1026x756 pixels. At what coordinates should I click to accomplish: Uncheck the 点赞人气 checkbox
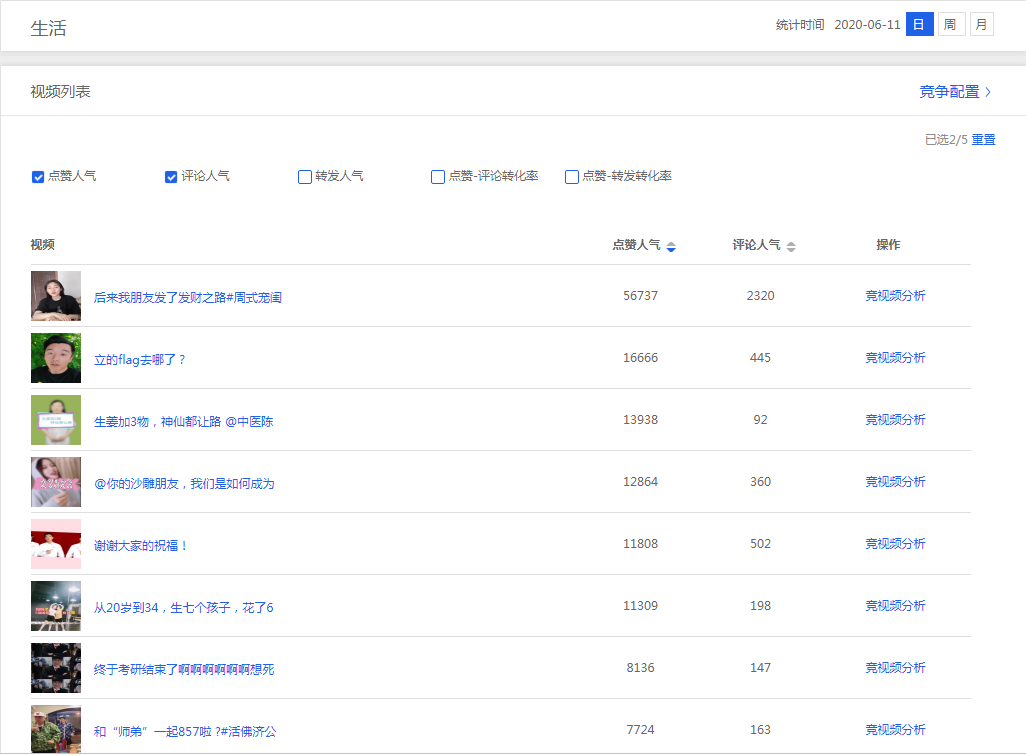tap(38, 177)
